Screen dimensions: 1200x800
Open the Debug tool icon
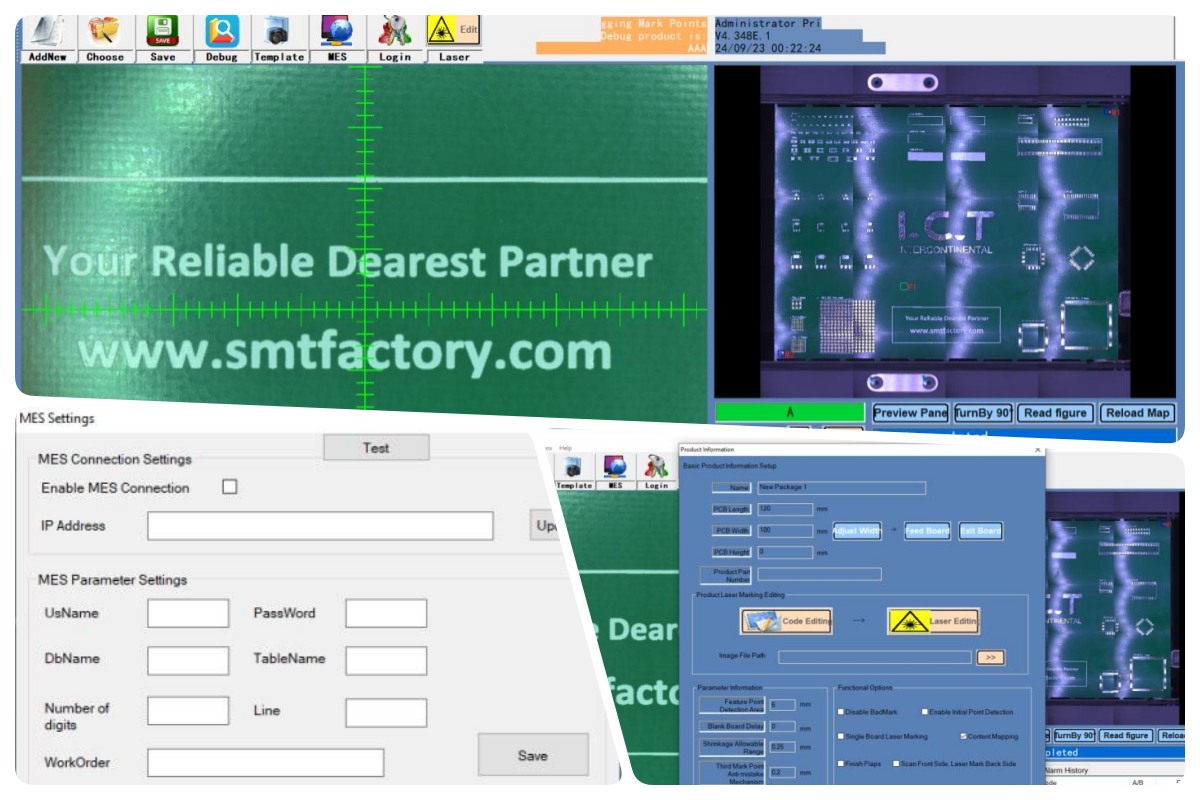click(221, 37)
